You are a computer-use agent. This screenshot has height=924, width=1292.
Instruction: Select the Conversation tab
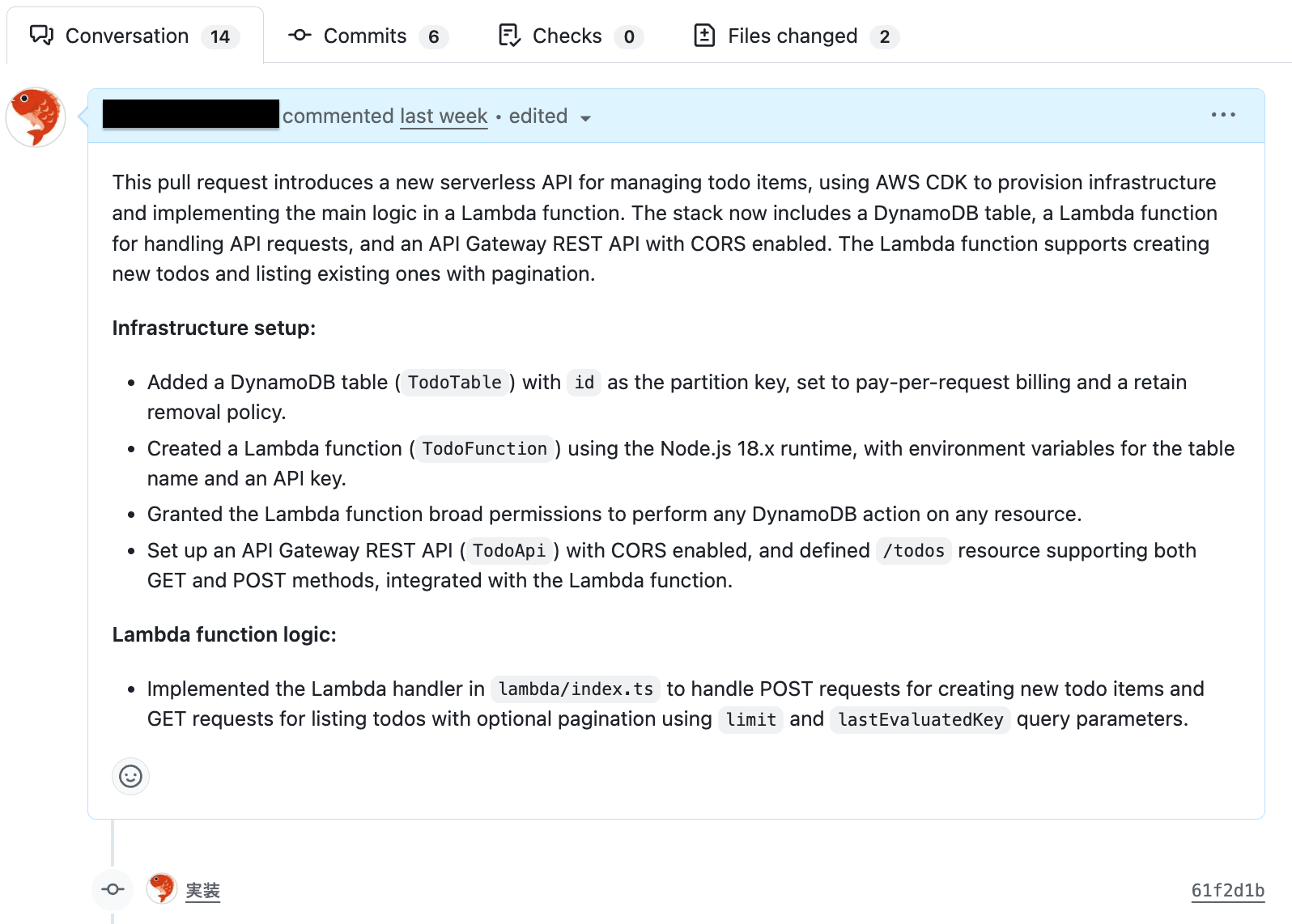pos(126,36)
